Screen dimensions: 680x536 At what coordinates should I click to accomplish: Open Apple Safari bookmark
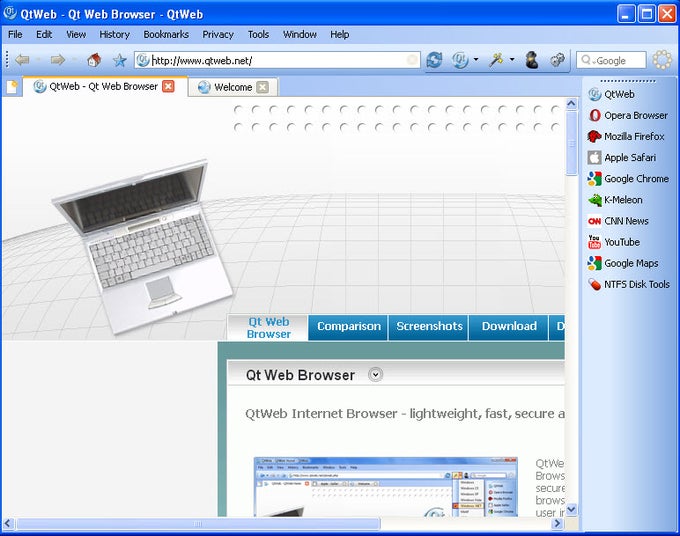pyautogui.click(x=622, y=157)
